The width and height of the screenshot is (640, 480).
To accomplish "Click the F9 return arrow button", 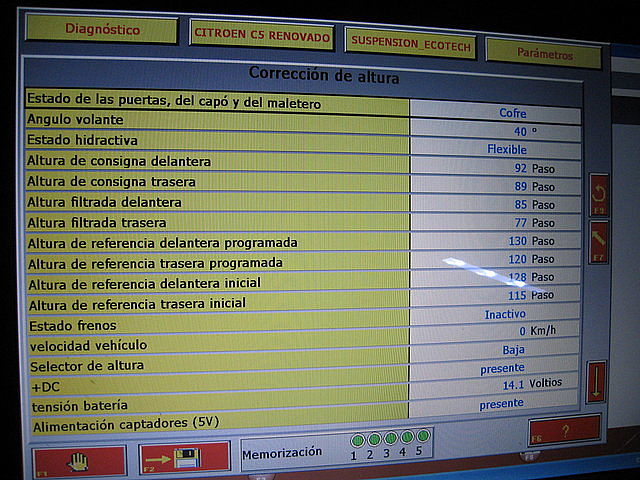I will pyautogui.click(x=598, y=193).
